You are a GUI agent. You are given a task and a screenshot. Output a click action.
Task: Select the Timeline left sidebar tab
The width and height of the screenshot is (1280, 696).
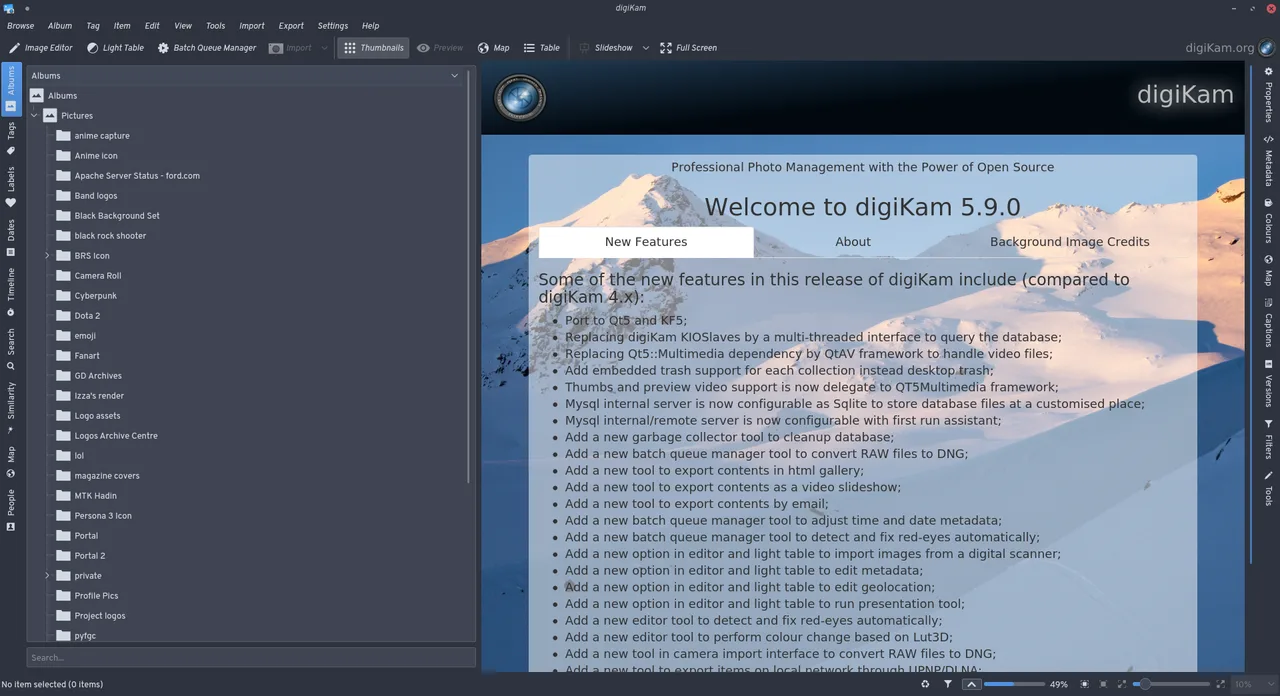[x=11, y=292]
